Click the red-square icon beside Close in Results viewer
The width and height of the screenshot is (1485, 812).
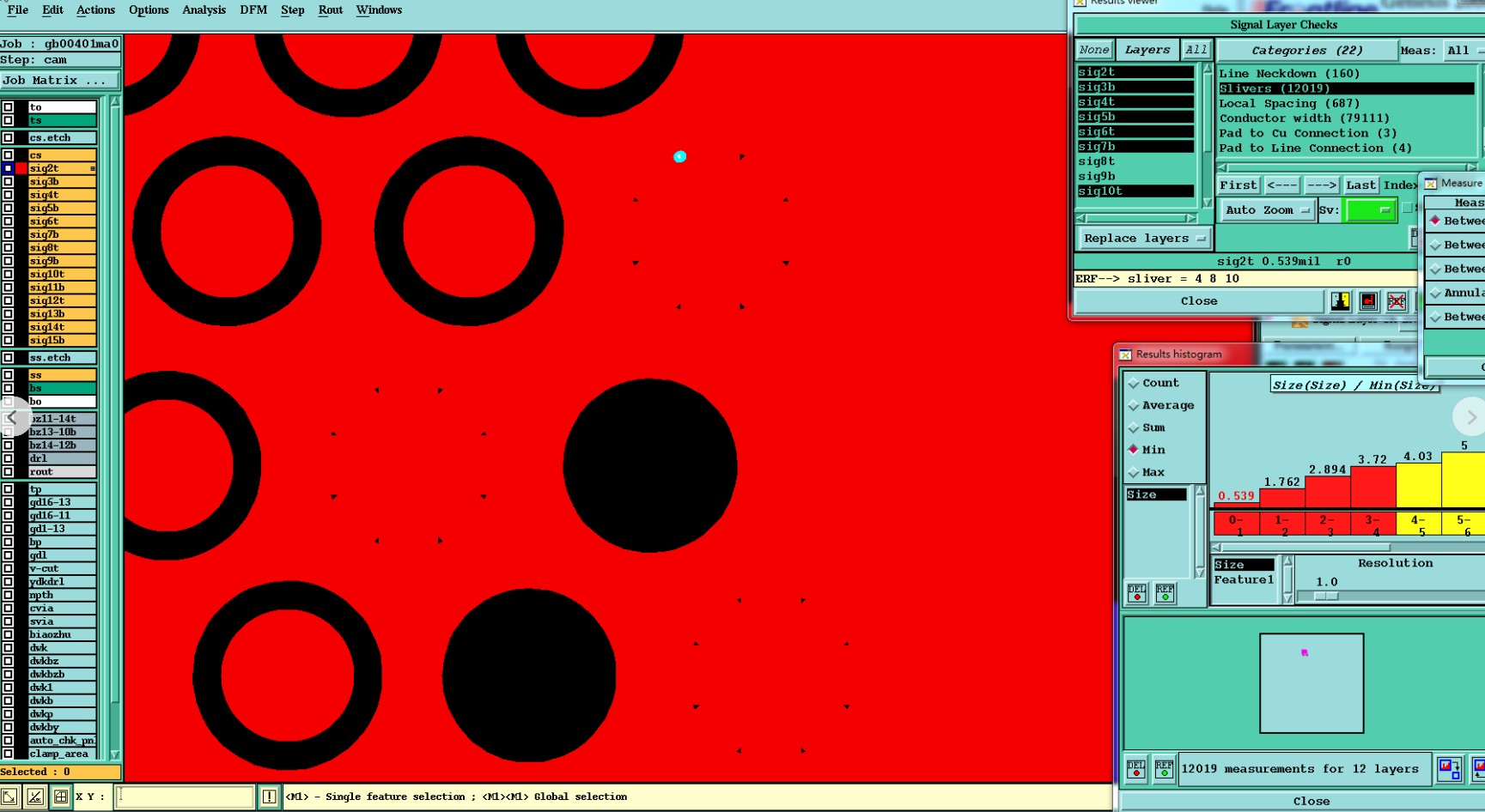pyautogui.click(x=1368, y=301)
